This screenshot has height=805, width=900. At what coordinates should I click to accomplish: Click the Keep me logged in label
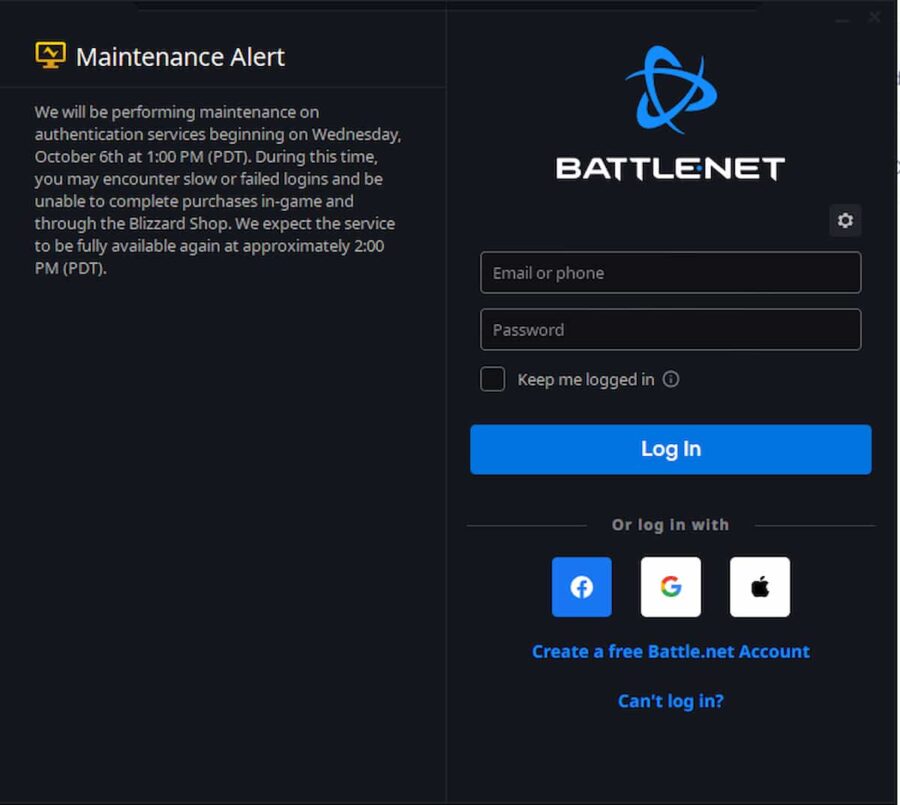coord(585,380)
